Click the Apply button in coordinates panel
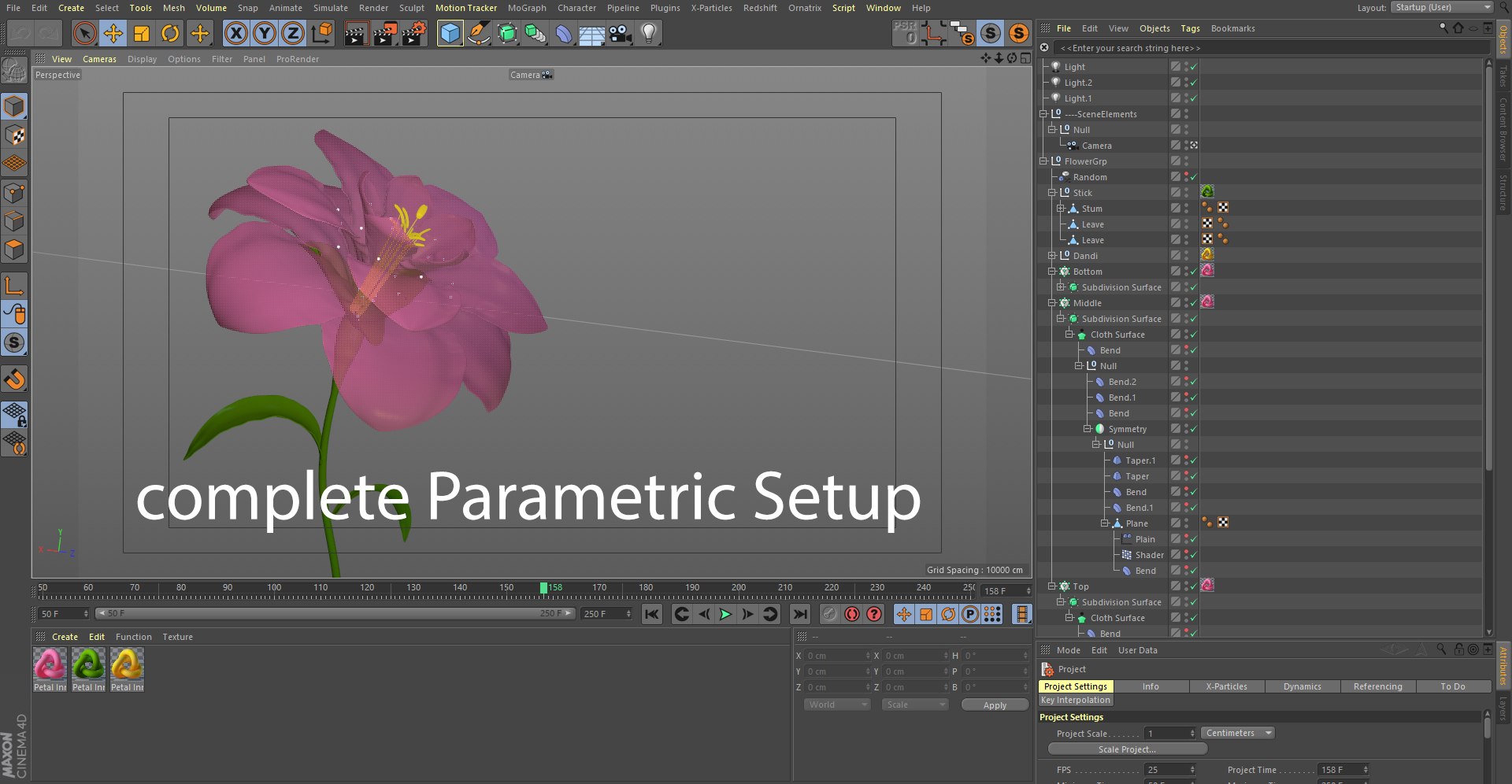The width and height of the screenshot is (1512, 784). [x=995, y=705]
